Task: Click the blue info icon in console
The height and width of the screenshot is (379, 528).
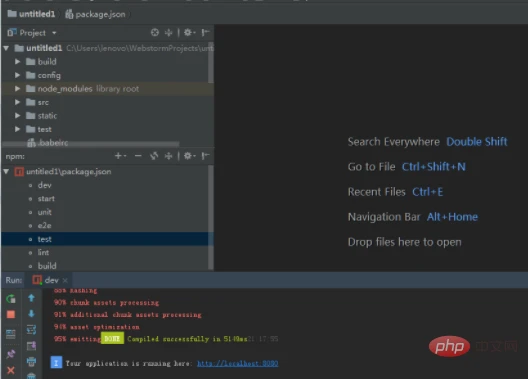Action: tap(56, 363)
